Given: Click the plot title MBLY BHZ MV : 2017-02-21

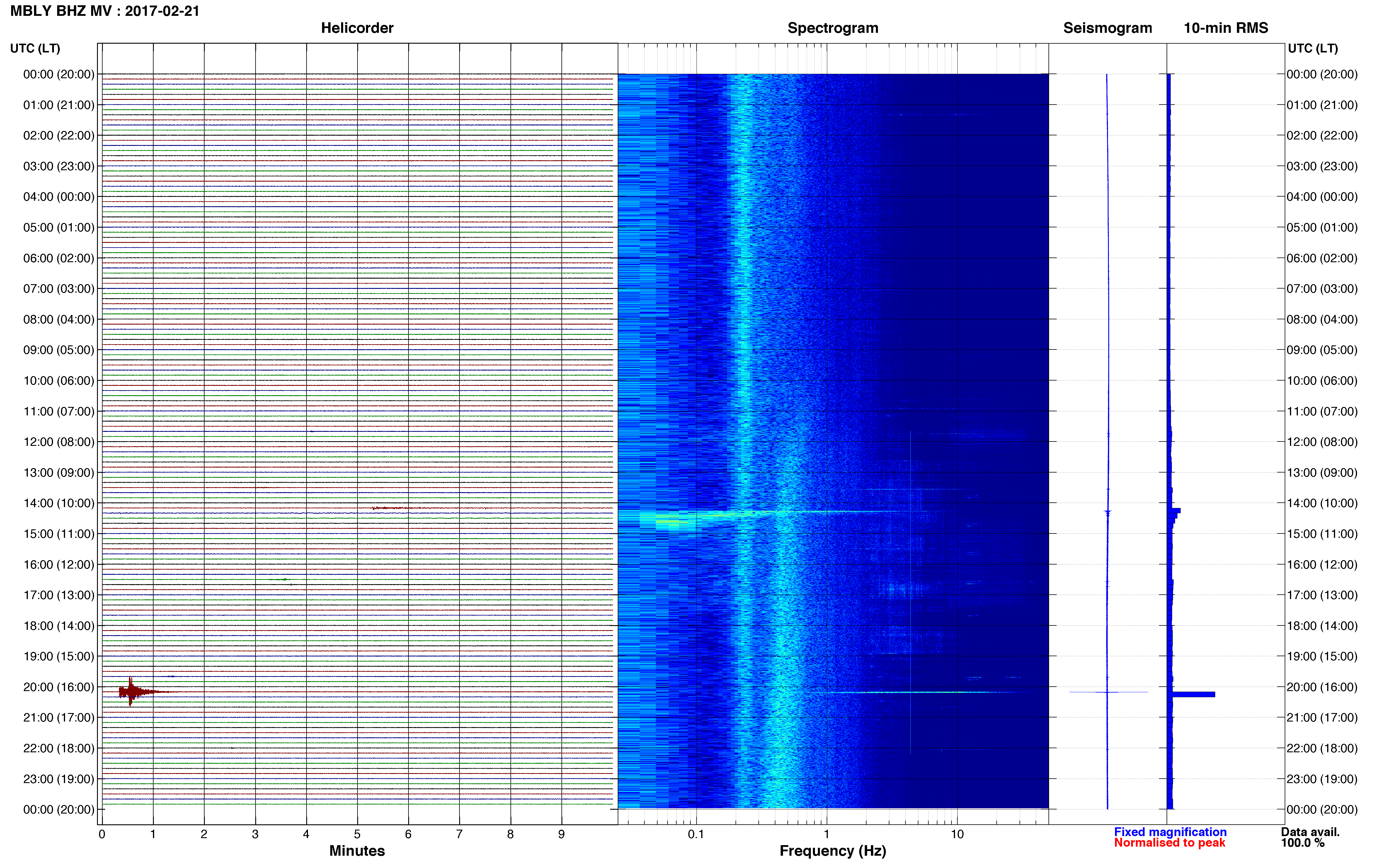Looking at the screenshot, I should (105, 11).
